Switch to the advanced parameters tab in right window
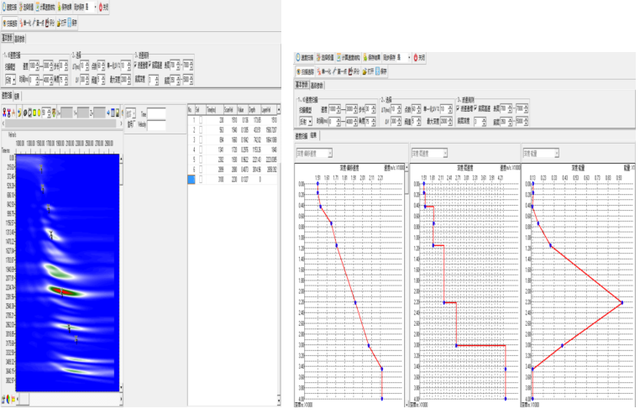Screen dimensions: 640x414 coord(317,85)
